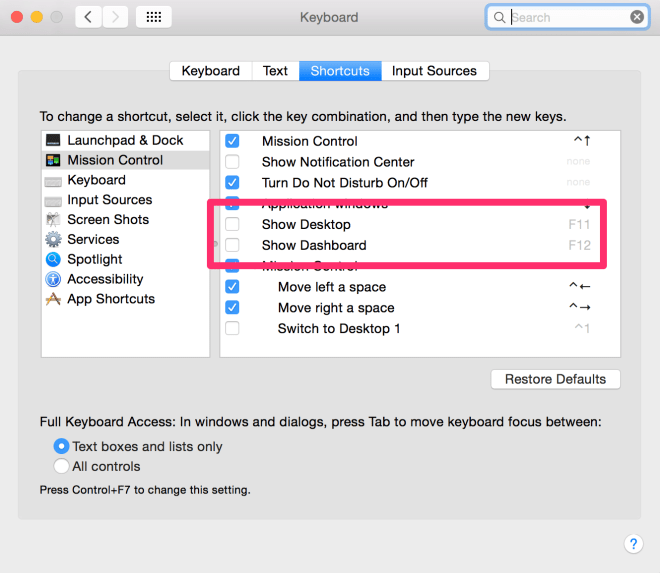Screen dimensions: 660x573
Task: Open App Shortcuts category icon
Action: (x=53, y=299)
